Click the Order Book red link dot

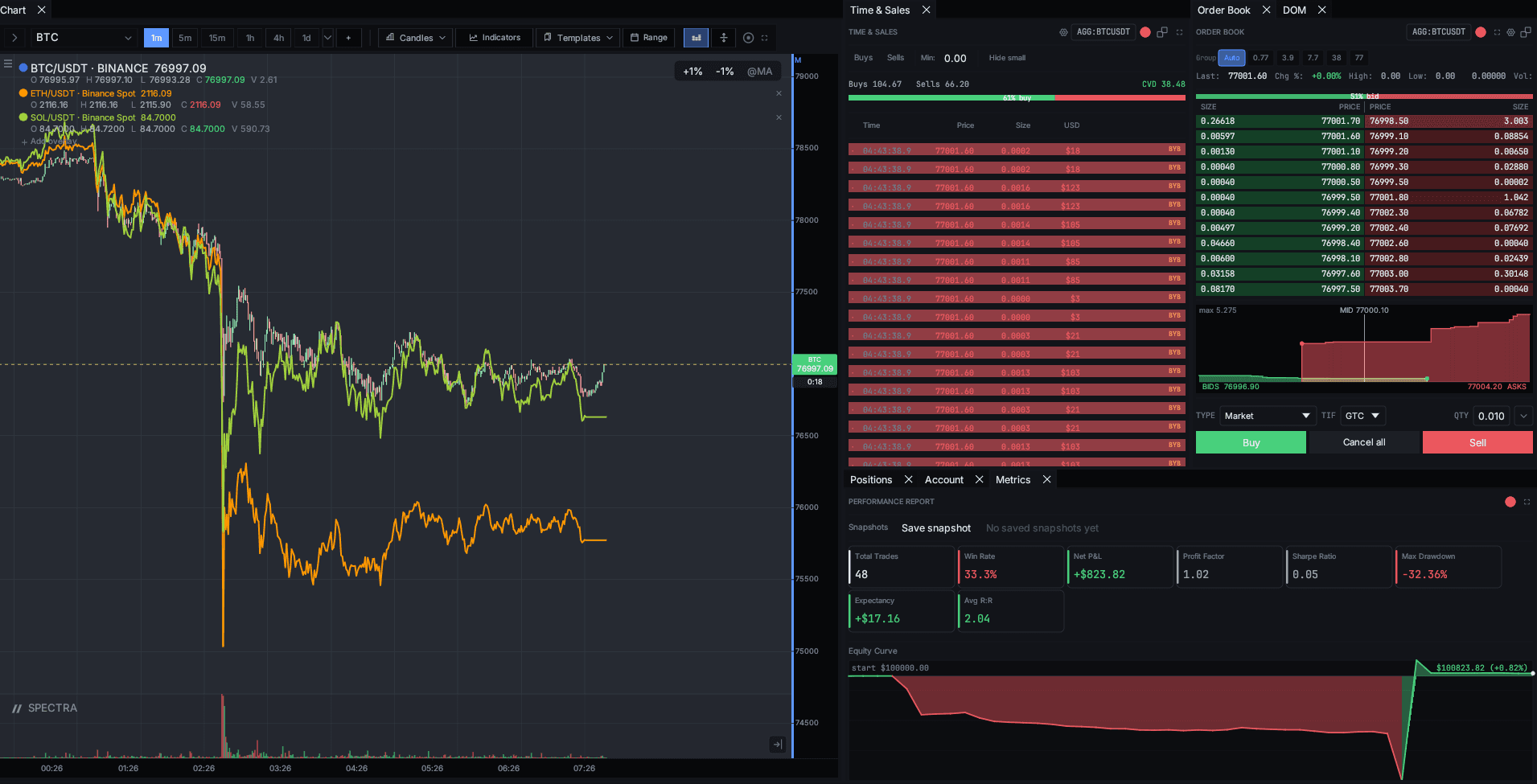click(1480, 32)
